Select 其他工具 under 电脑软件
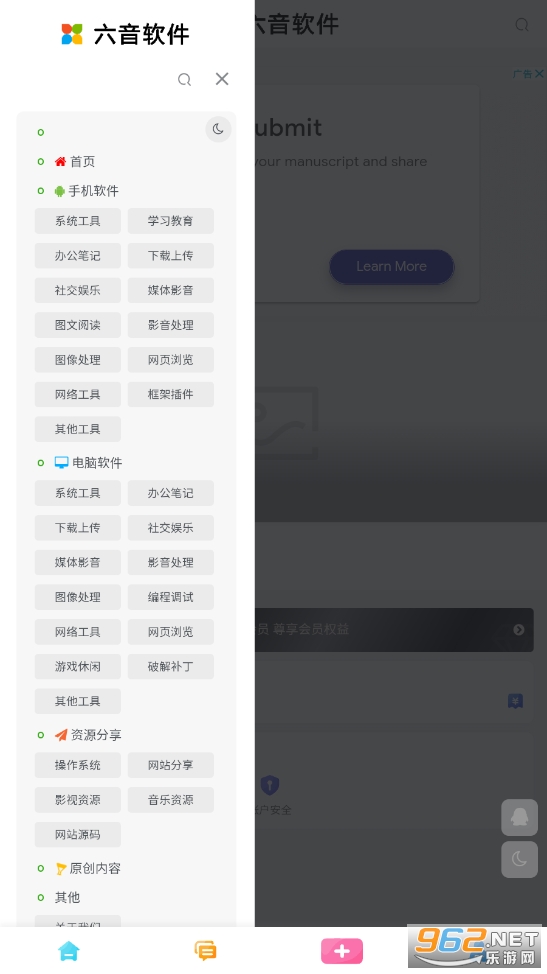The image size is (547, 974). [x=78, y=701]
